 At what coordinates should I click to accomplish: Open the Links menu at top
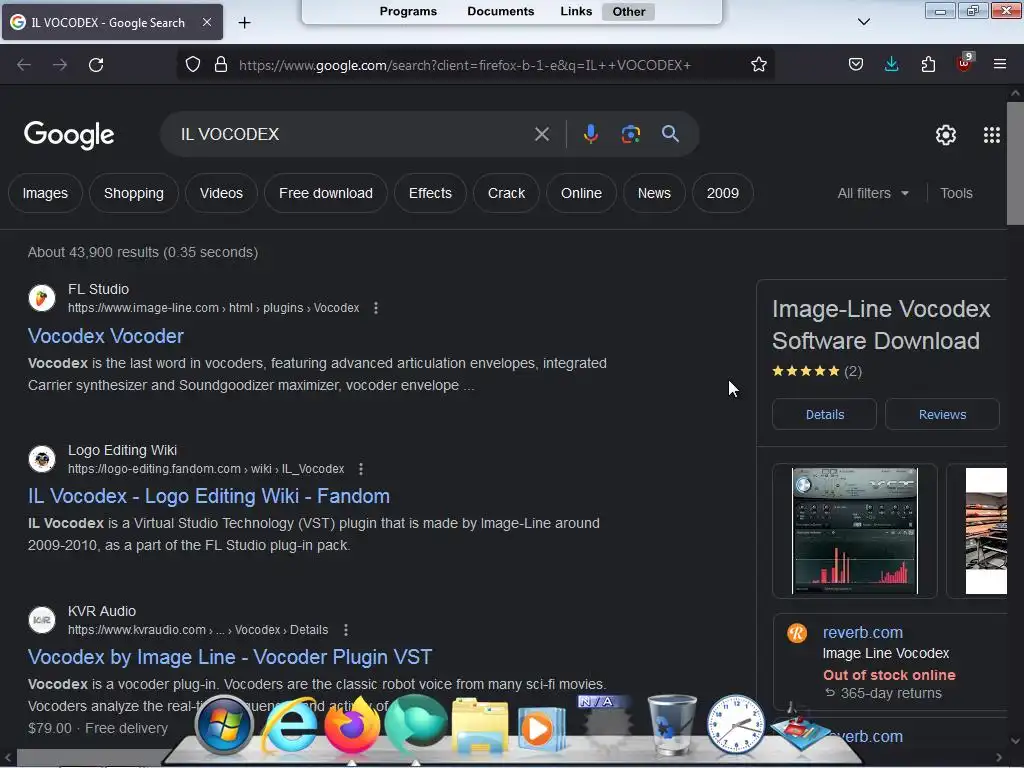click(576, 12)
